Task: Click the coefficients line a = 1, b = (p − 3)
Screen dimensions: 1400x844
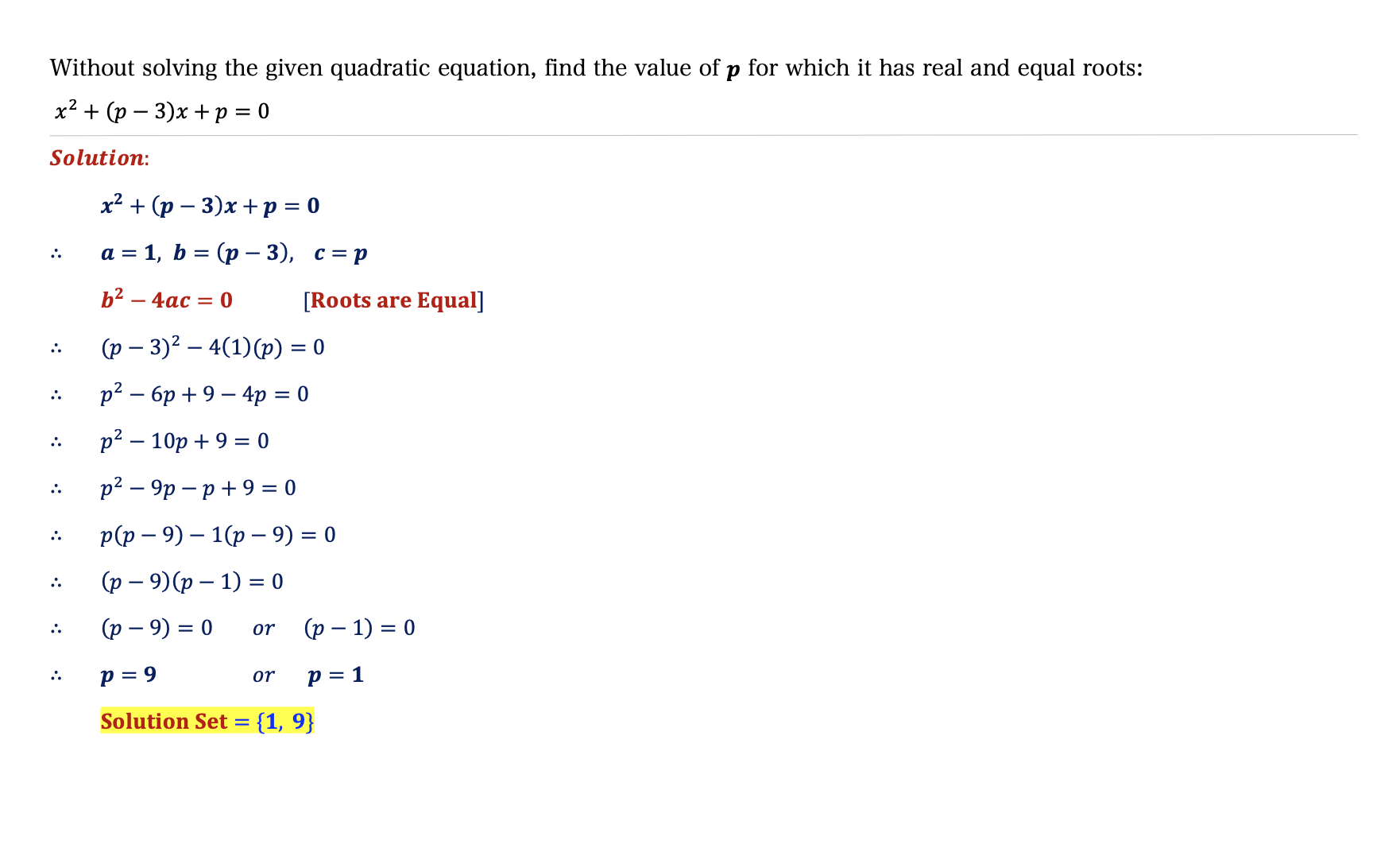Action: (234, 254)
